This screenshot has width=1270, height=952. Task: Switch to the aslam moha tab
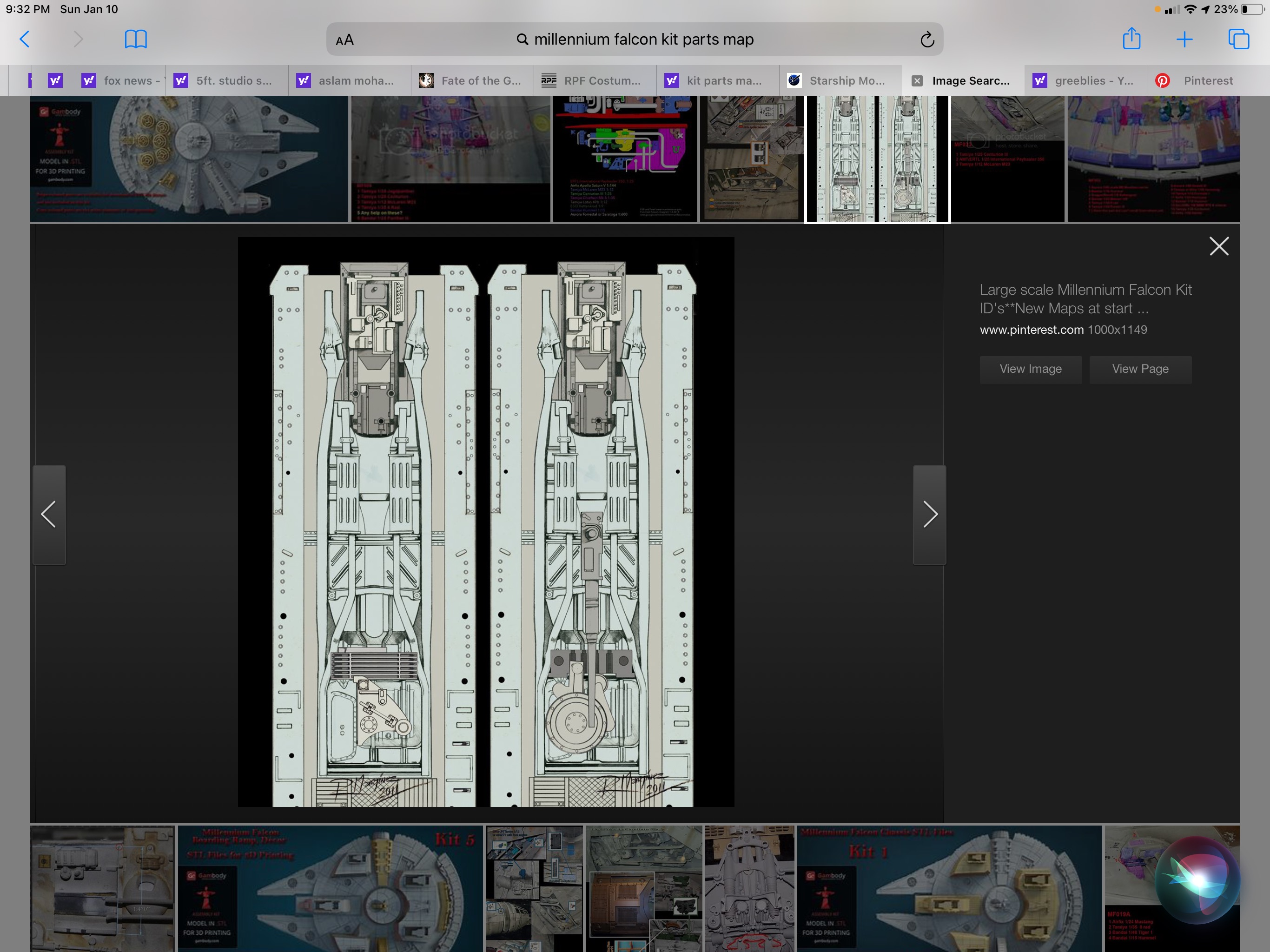349,81
